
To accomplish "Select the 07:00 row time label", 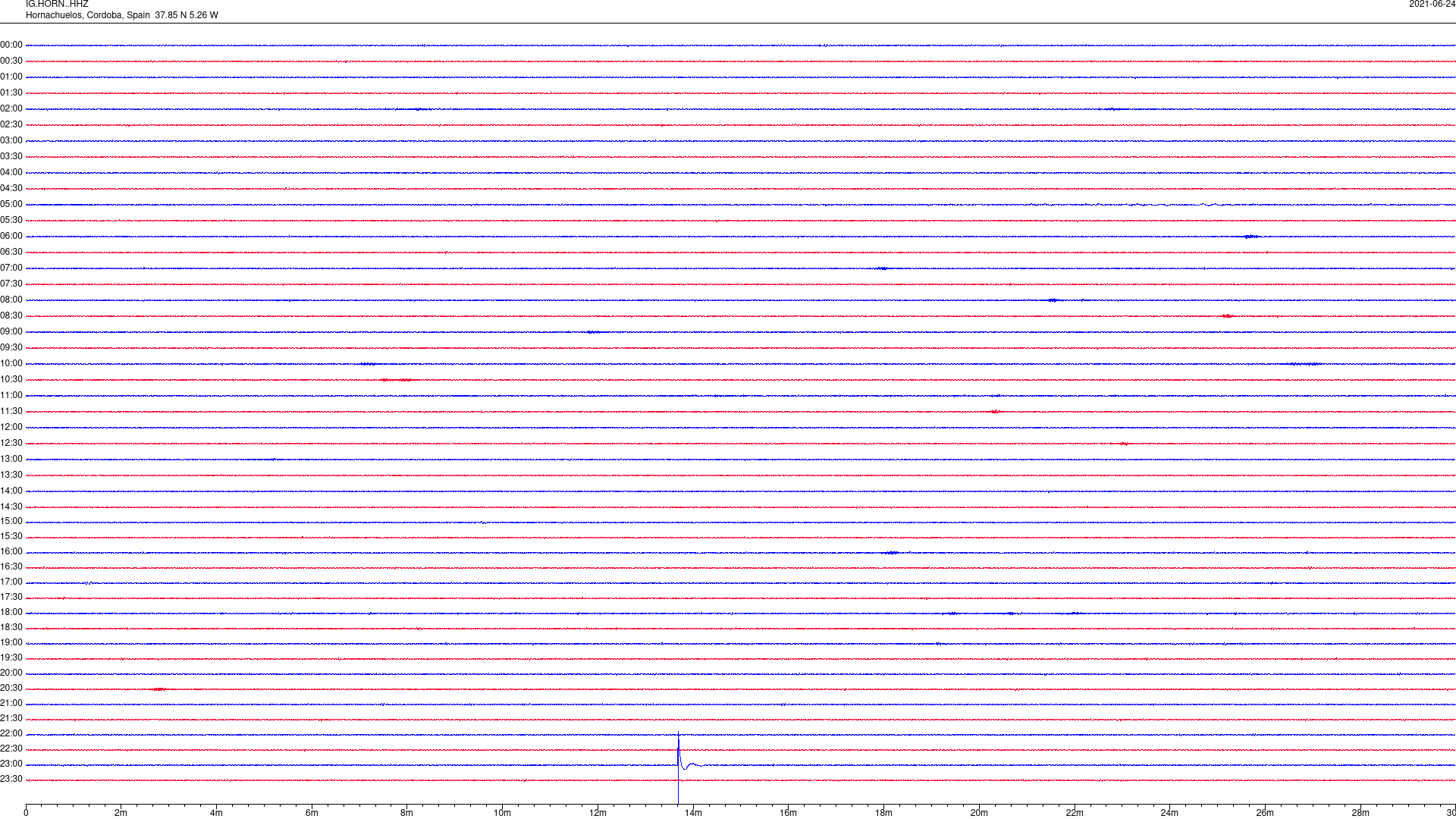I will coord(11,268).
